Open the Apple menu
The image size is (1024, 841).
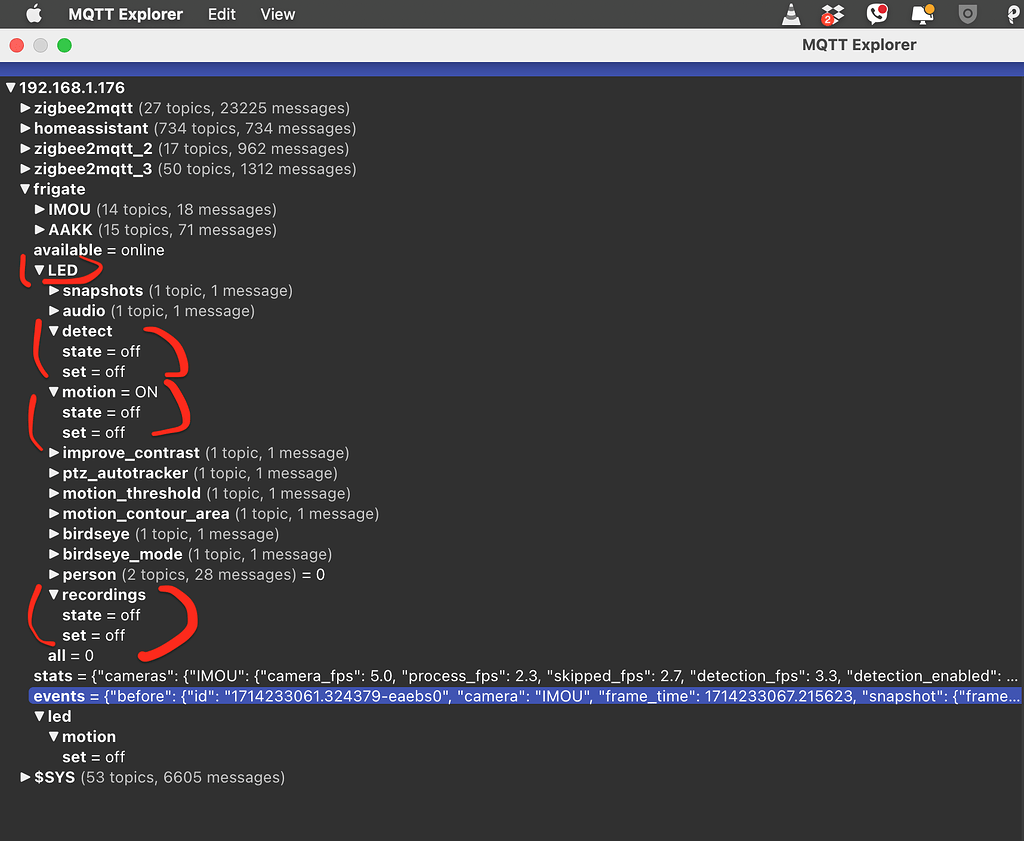(x=33, y=14)
